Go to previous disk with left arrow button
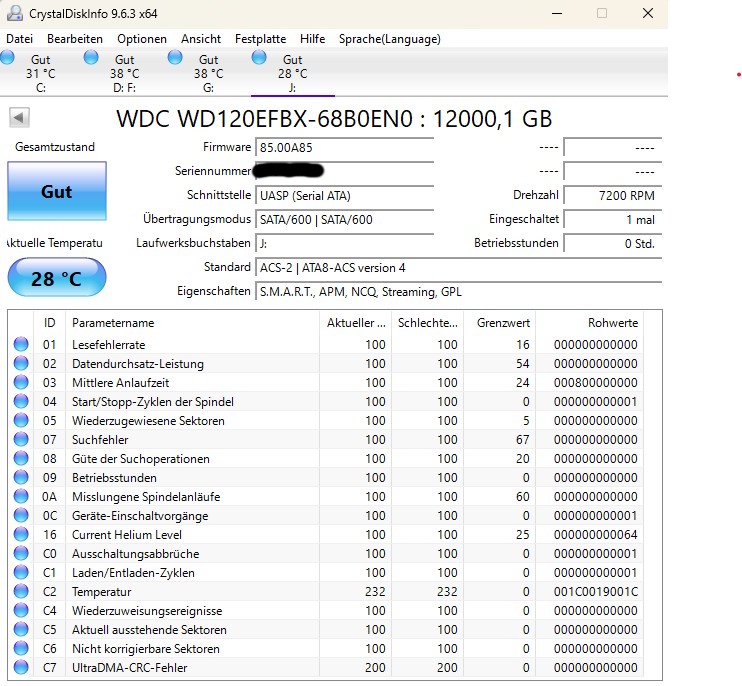742x686 pixels. tap(19, 117)
